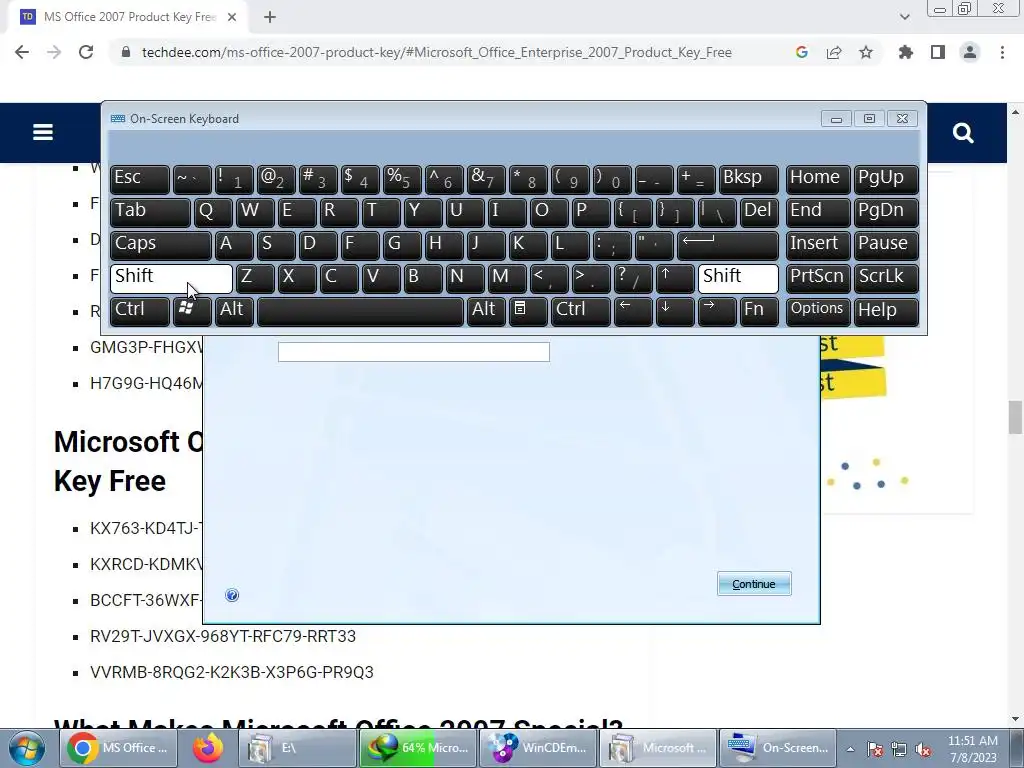
Task: Toggle Caps key on On-Screen Keyboard
Action: (x=161, y=246)
